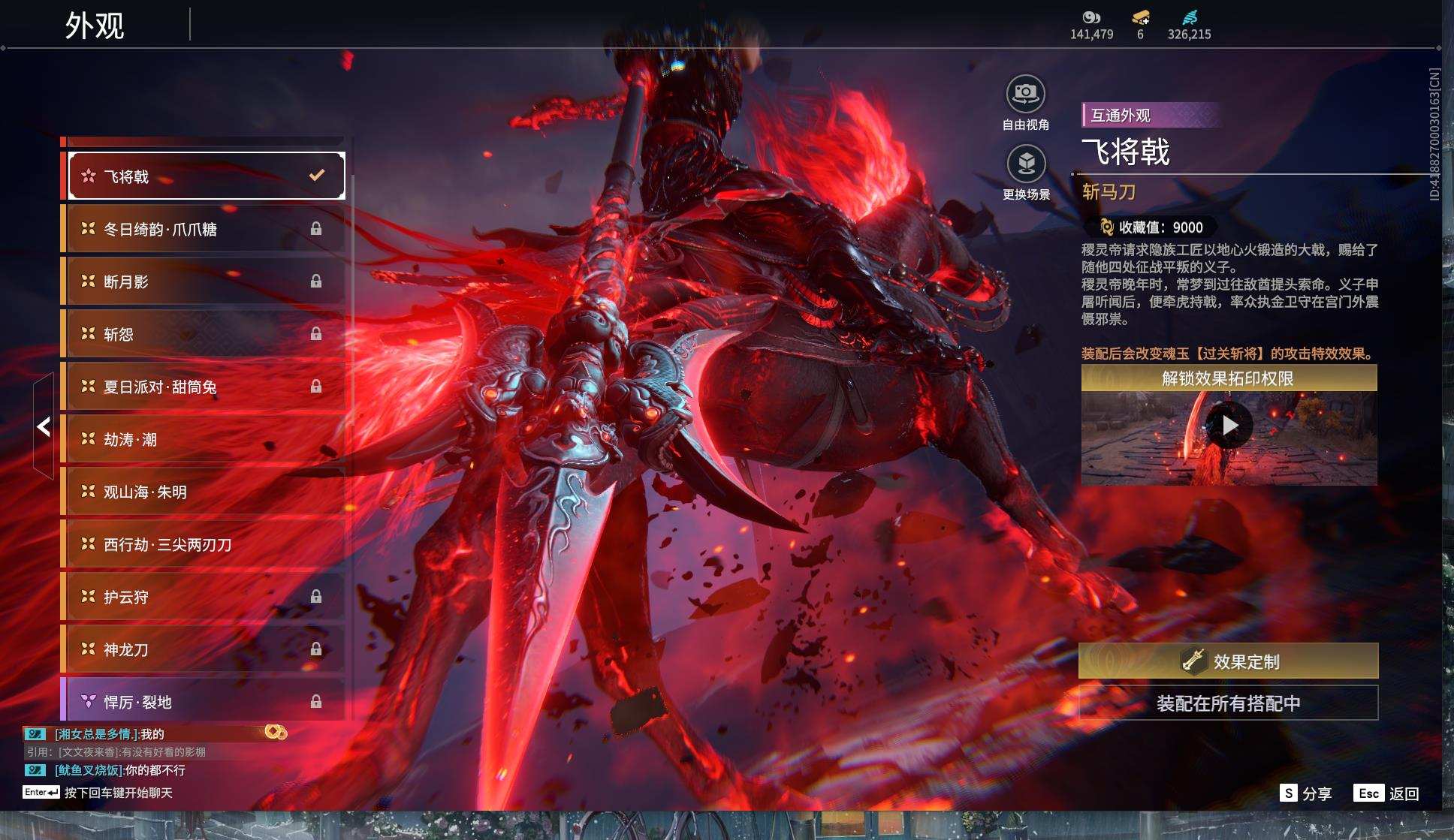Click the gold coin emoji in chat
This screenshot has width=1454, height=840.
[276, 731]
